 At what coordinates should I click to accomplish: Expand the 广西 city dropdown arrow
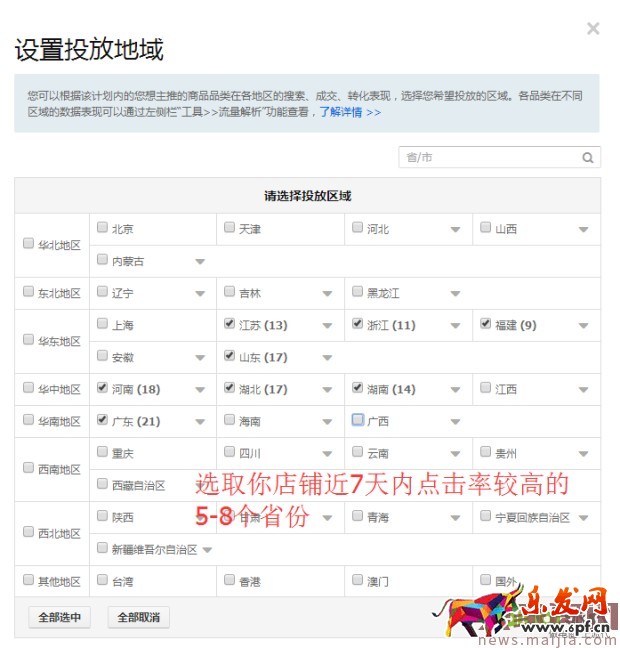click(x=455, y=422)
